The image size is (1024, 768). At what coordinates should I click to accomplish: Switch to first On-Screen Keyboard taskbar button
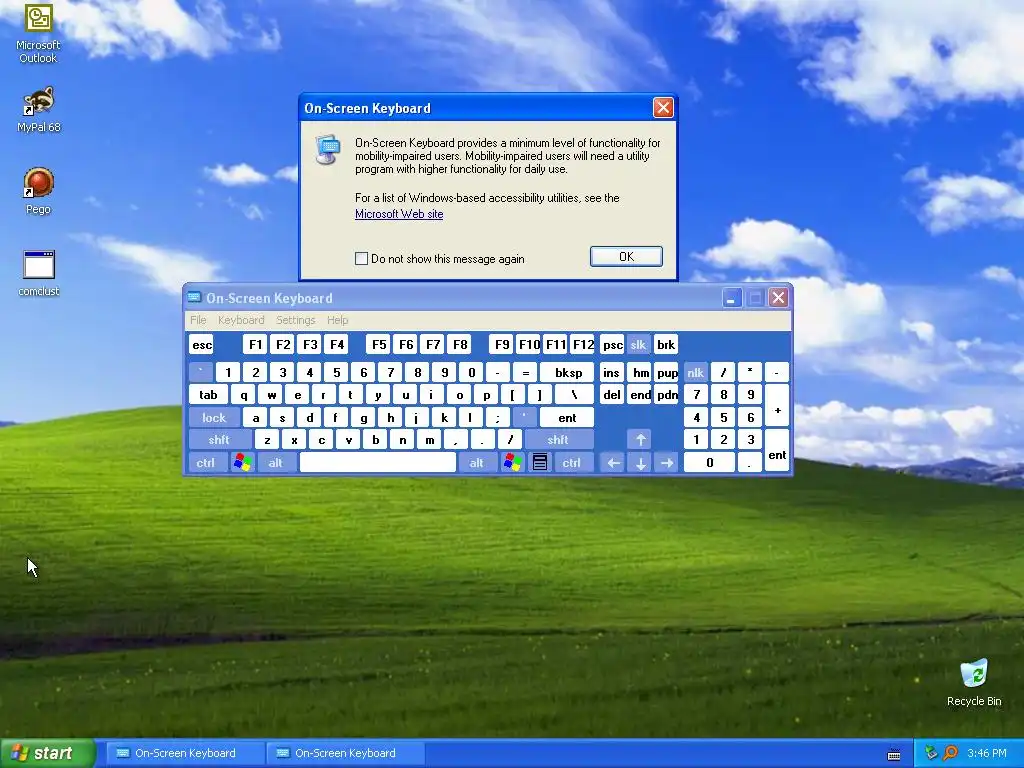click(x=185, y=753)
